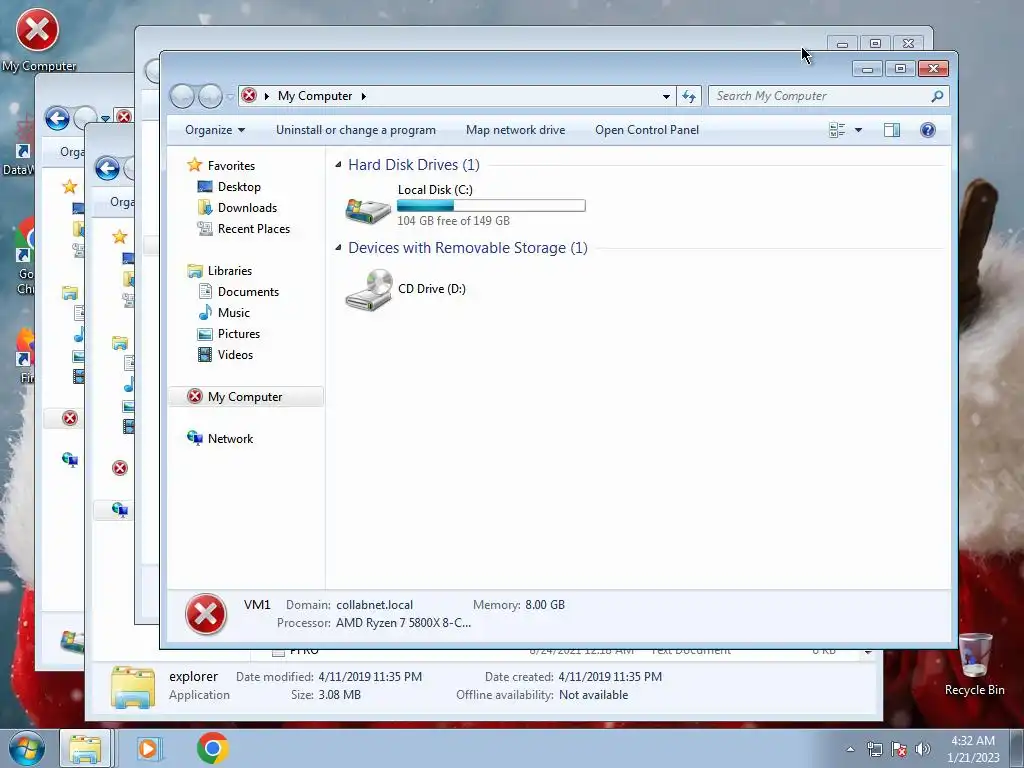The image size is (1024, 768).
Task: Open the Recycle Bin on desktop
Action: pyautogui.click(x=974, y=664)
